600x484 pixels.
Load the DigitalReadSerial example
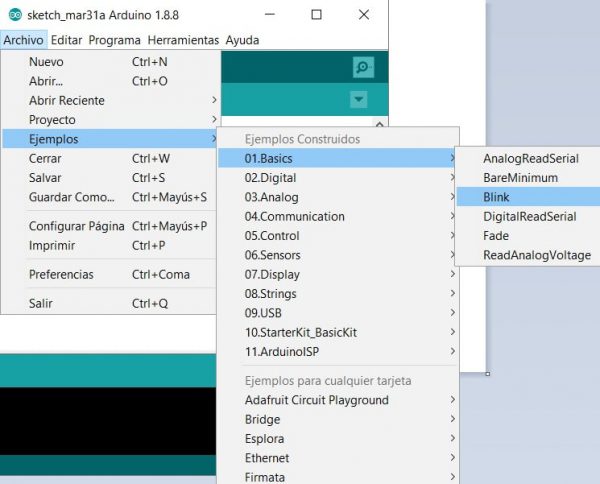[528, 216]
